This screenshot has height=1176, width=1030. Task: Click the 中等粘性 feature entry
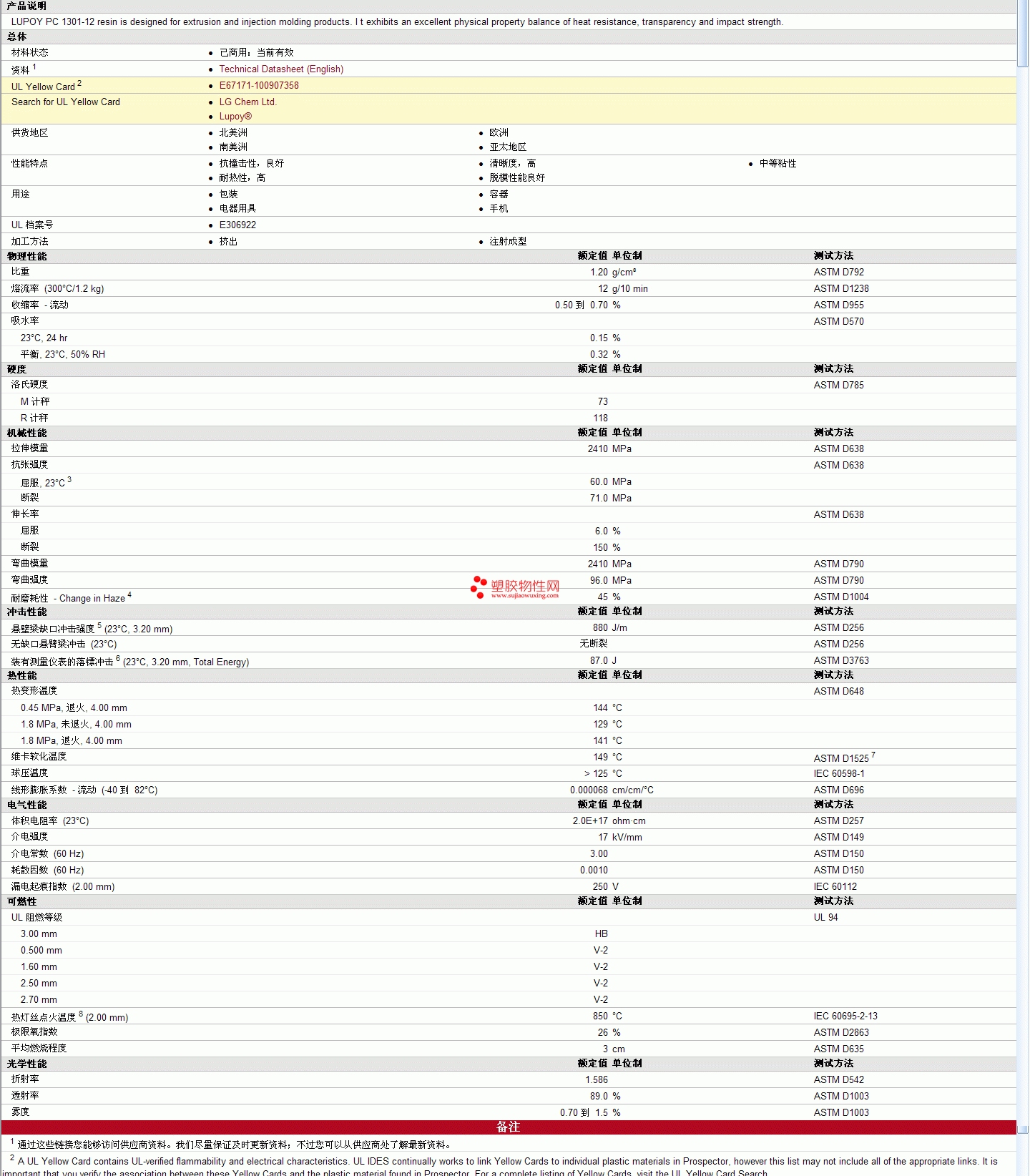click(778, 164)
